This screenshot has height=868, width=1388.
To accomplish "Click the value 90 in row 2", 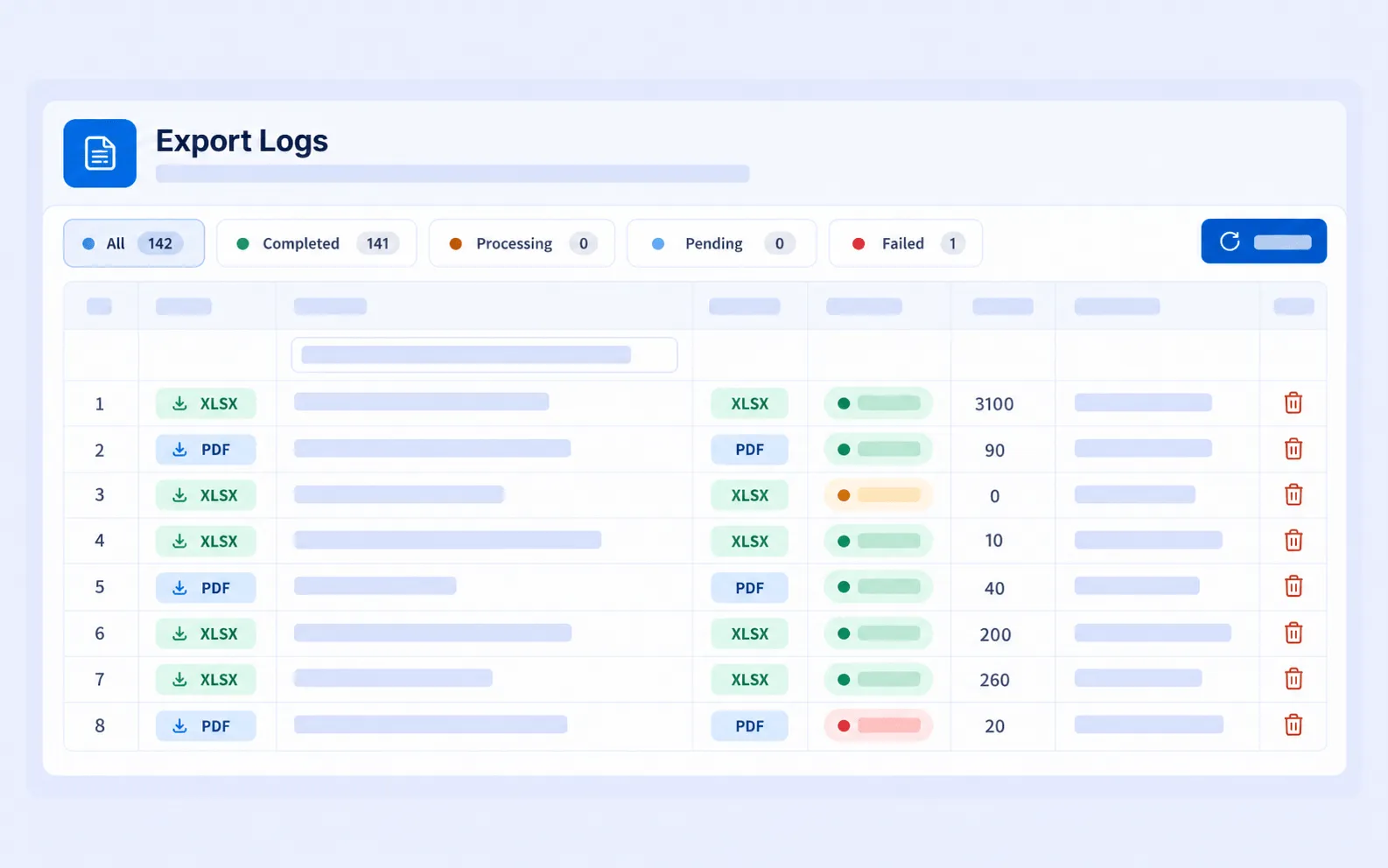I will (994, 451).
